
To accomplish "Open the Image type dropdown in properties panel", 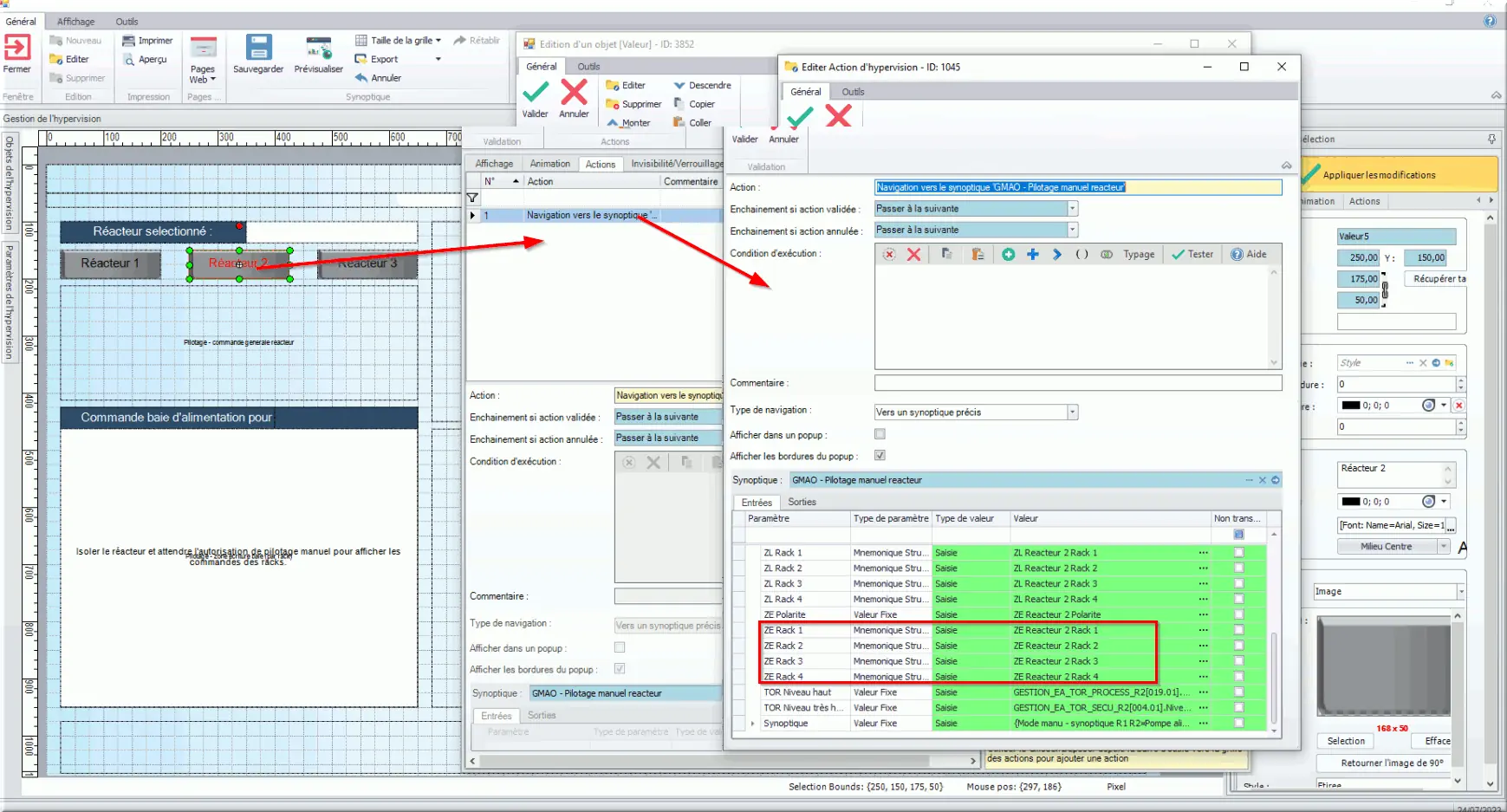I will [x=1460, y=591].
